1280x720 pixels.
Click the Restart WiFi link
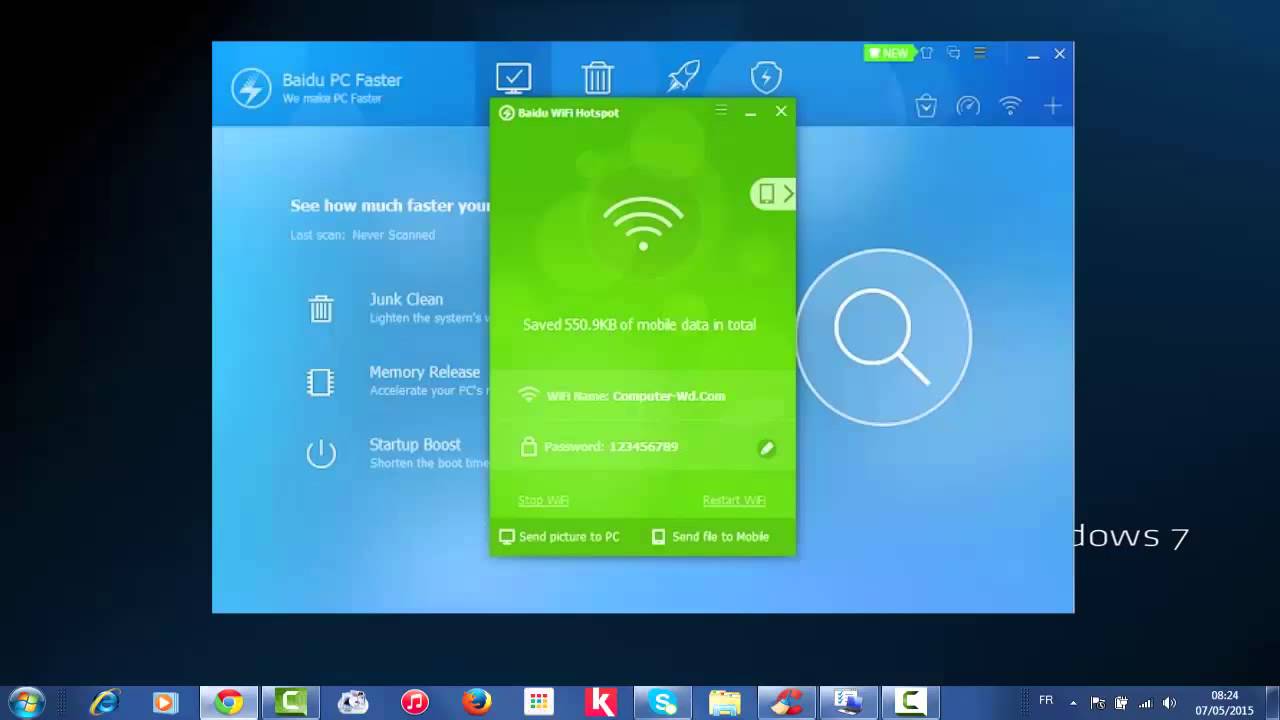(x=734, y=500)
